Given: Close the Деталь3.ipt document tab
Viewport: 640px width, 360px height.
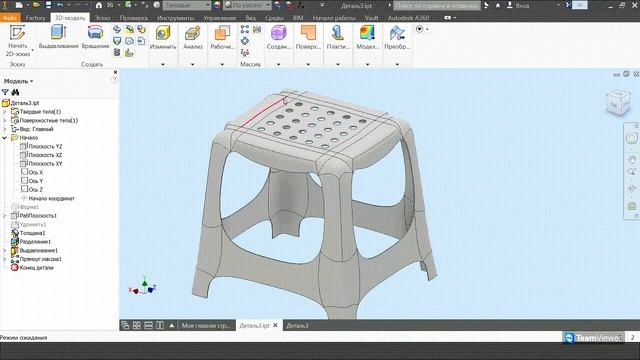Looking at the screenshot, I should click(276, 325).
